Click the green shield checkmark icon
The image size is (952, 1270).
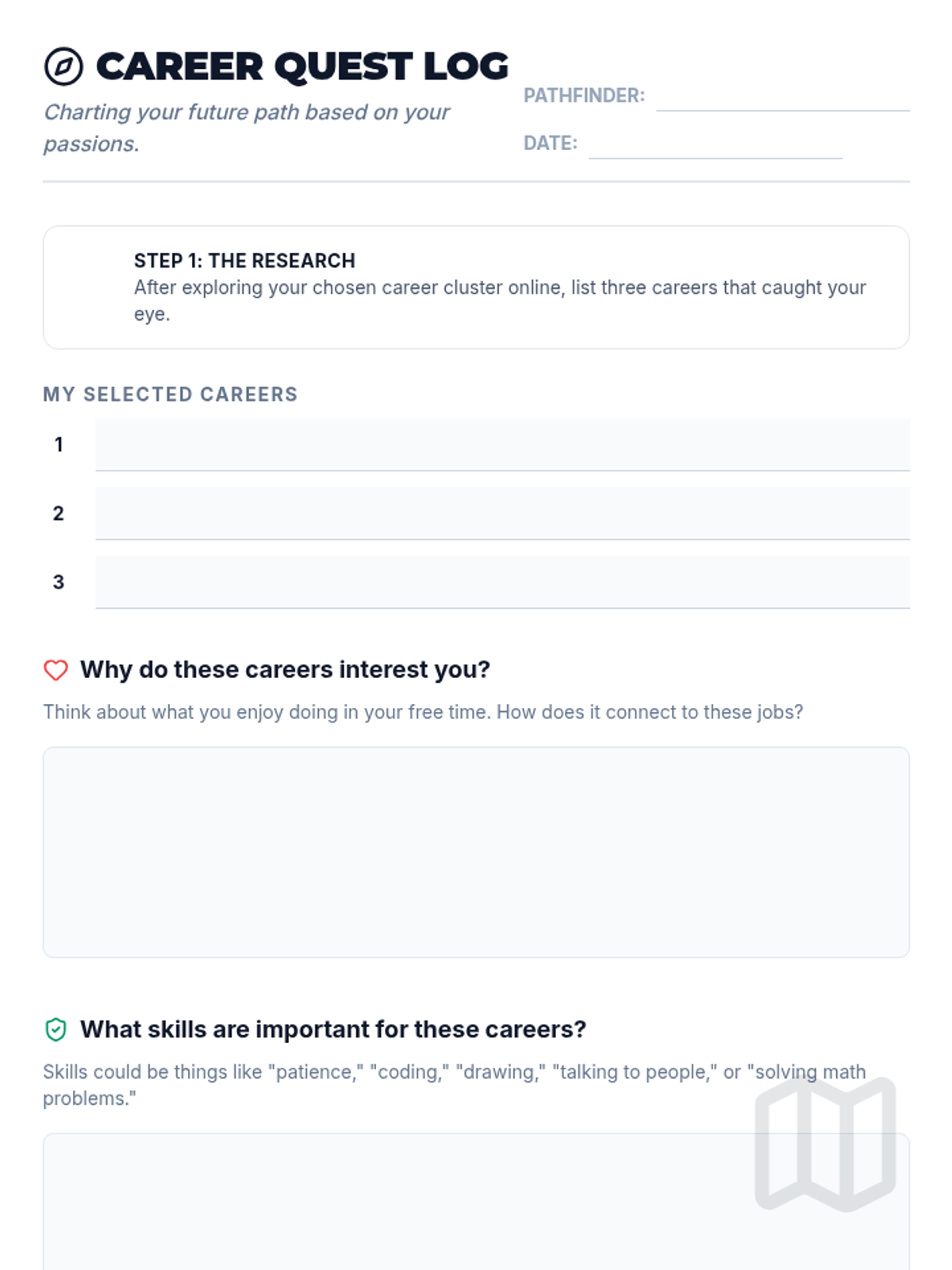pos(56,1029)
